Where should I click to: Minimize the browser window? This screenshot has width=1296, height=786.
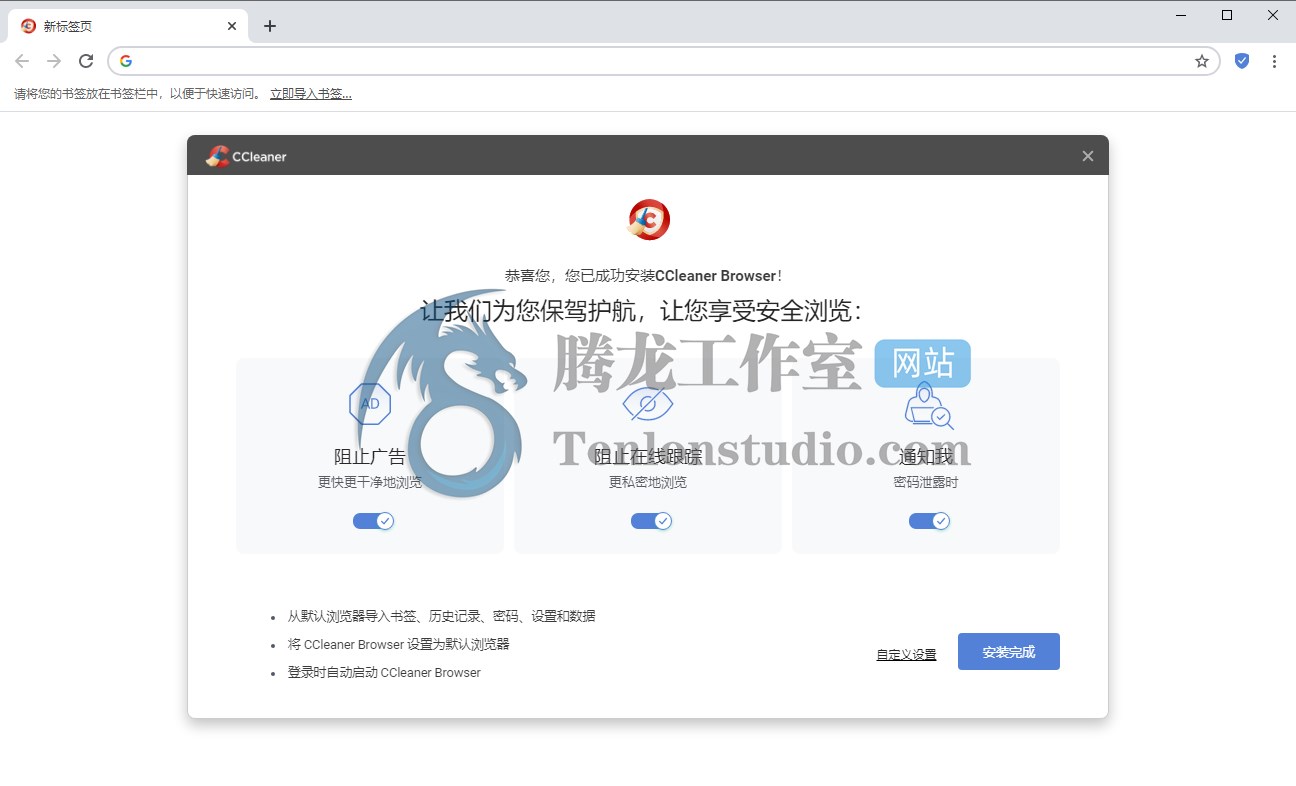(x=1181, y=15)
